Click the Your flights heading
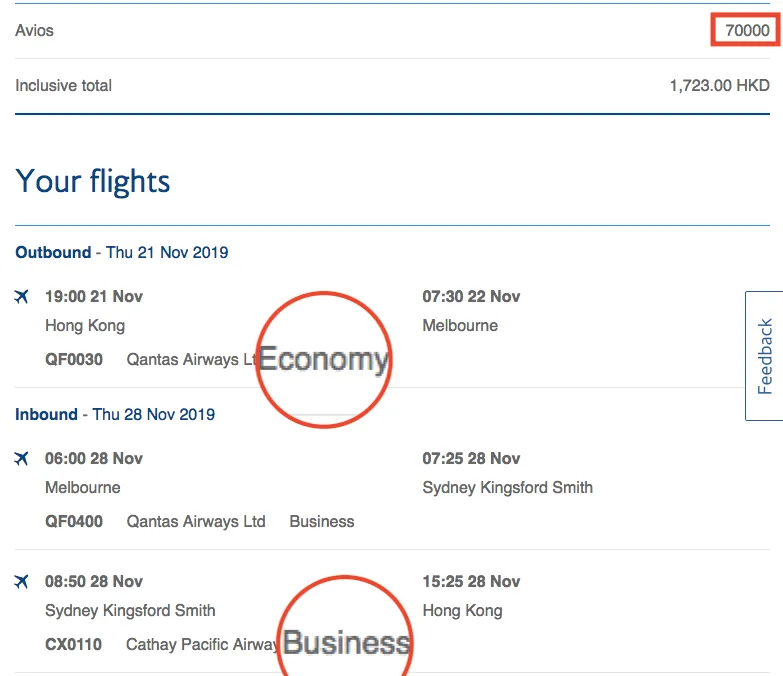 [x=93, y=182]
